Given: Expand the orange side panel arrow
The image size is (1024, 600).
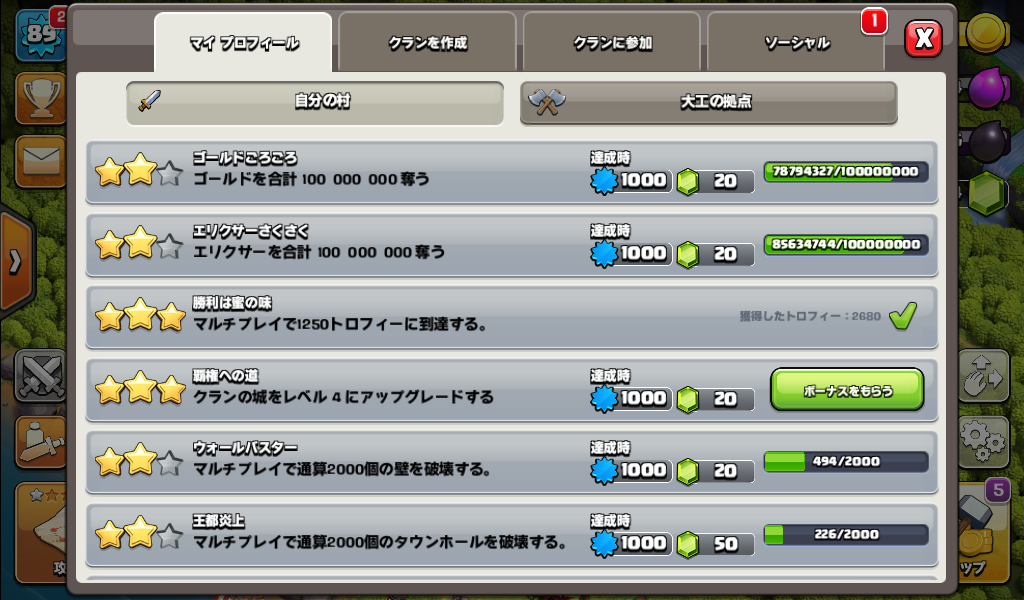Looking at the screenshot, I should coord(16,262).
